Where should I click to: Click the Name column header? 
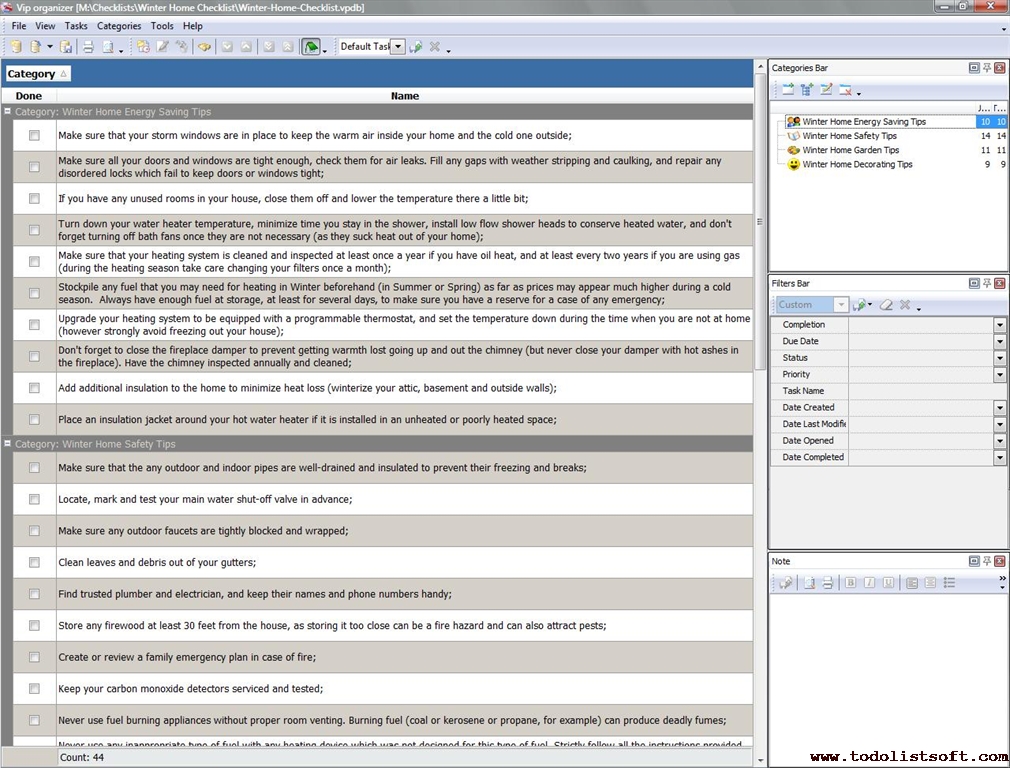[404, 96]
